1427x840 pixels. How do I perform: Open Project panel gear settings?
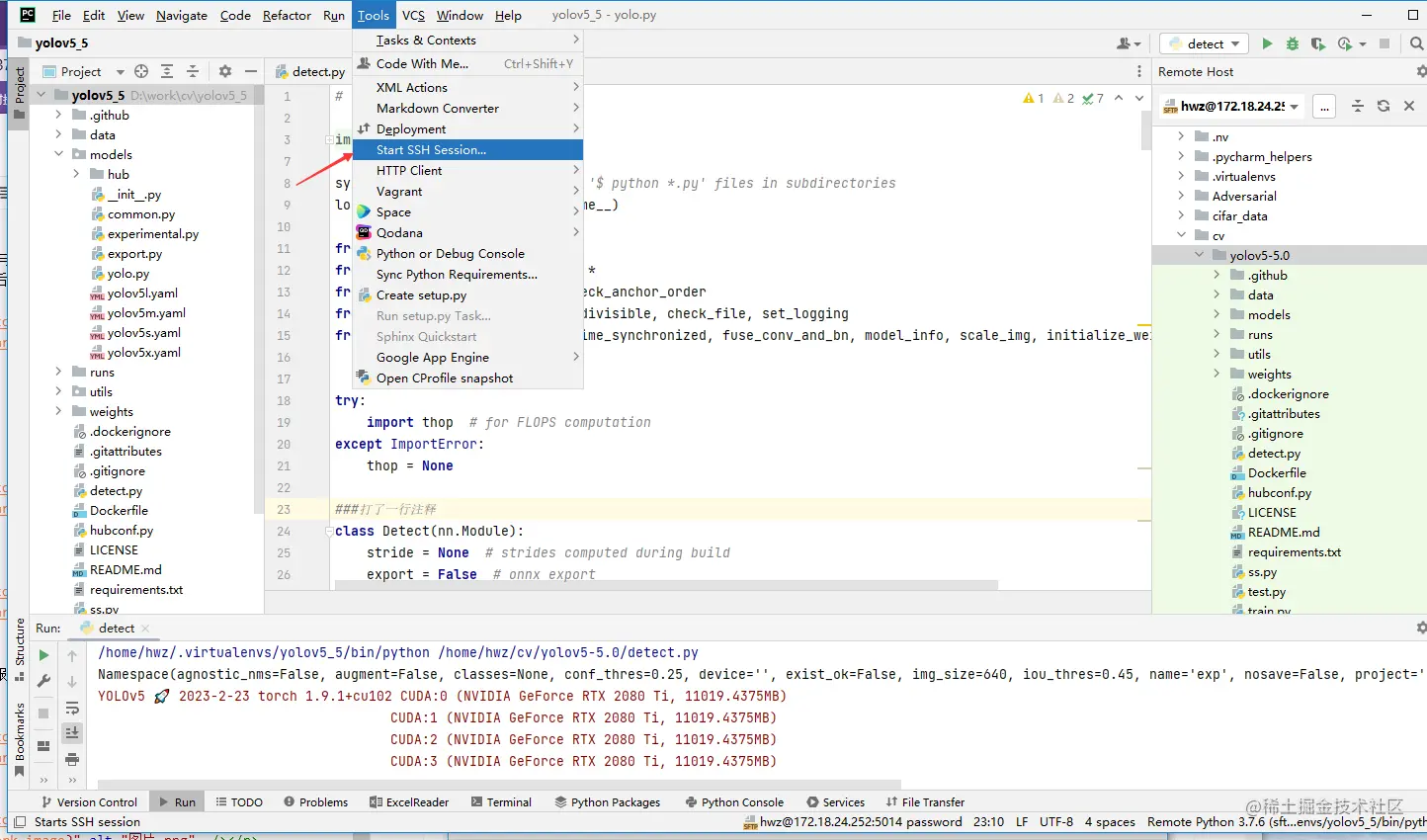tap(225, 71)
